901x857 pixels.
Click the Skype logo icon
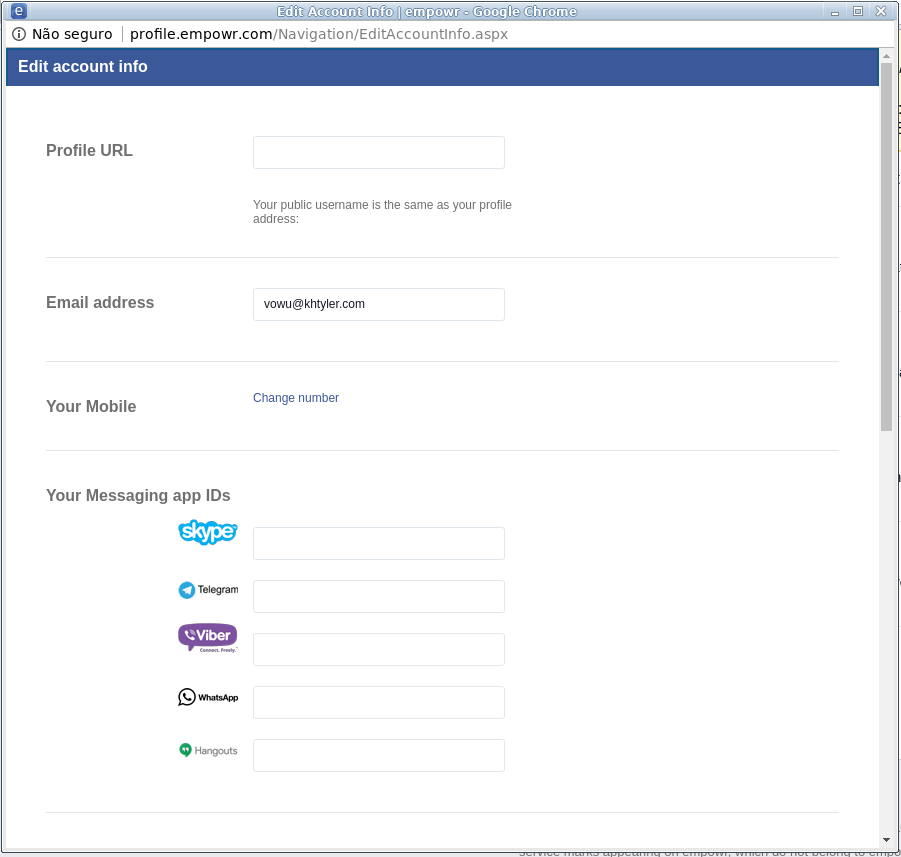(207, 532)
